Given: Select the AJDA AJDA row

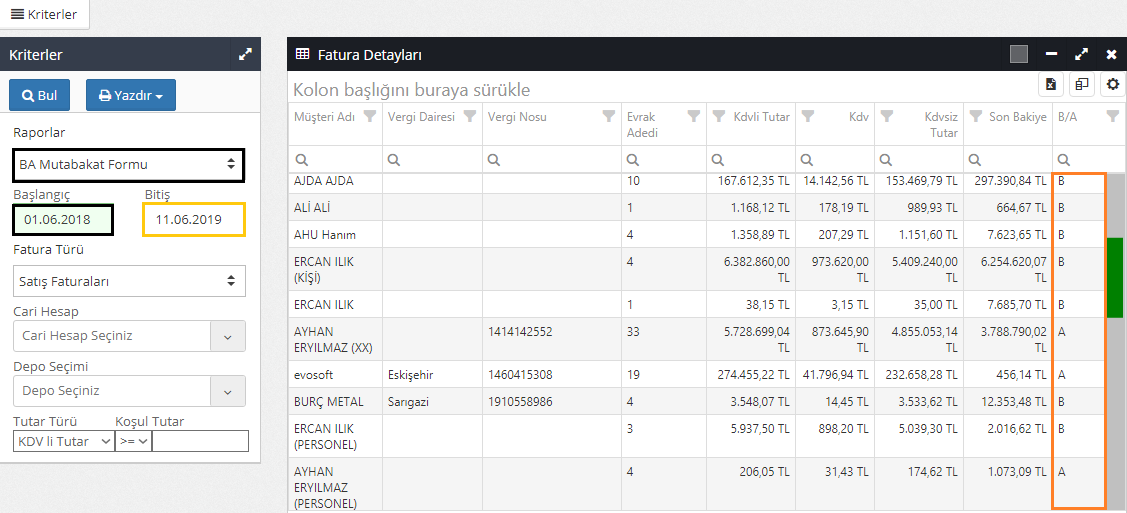Looking at the screenshot, I should (696, 182).
